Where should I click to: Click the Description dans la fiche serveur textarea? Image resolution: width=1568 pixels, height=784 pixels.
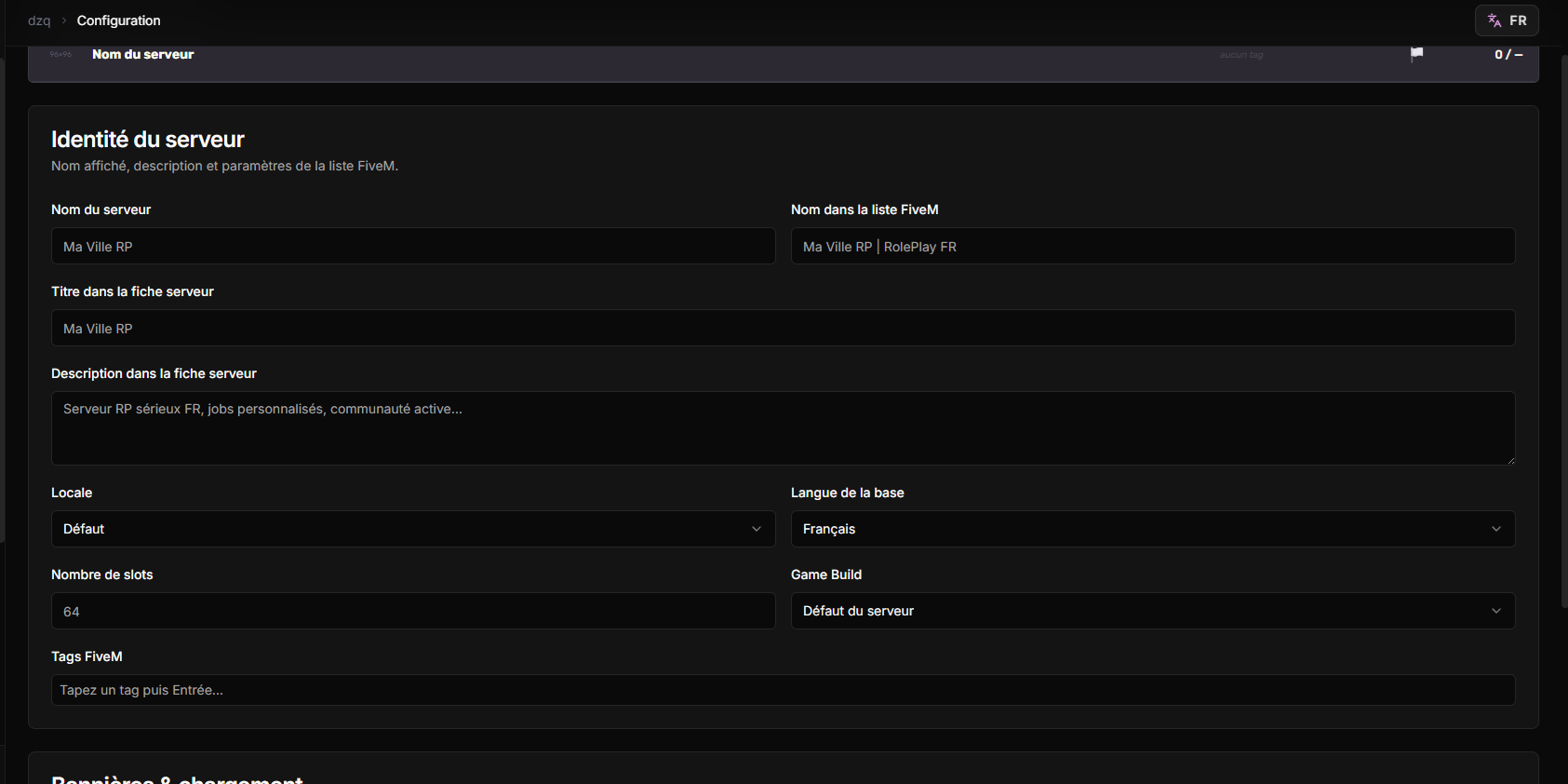tap(784, 428)
